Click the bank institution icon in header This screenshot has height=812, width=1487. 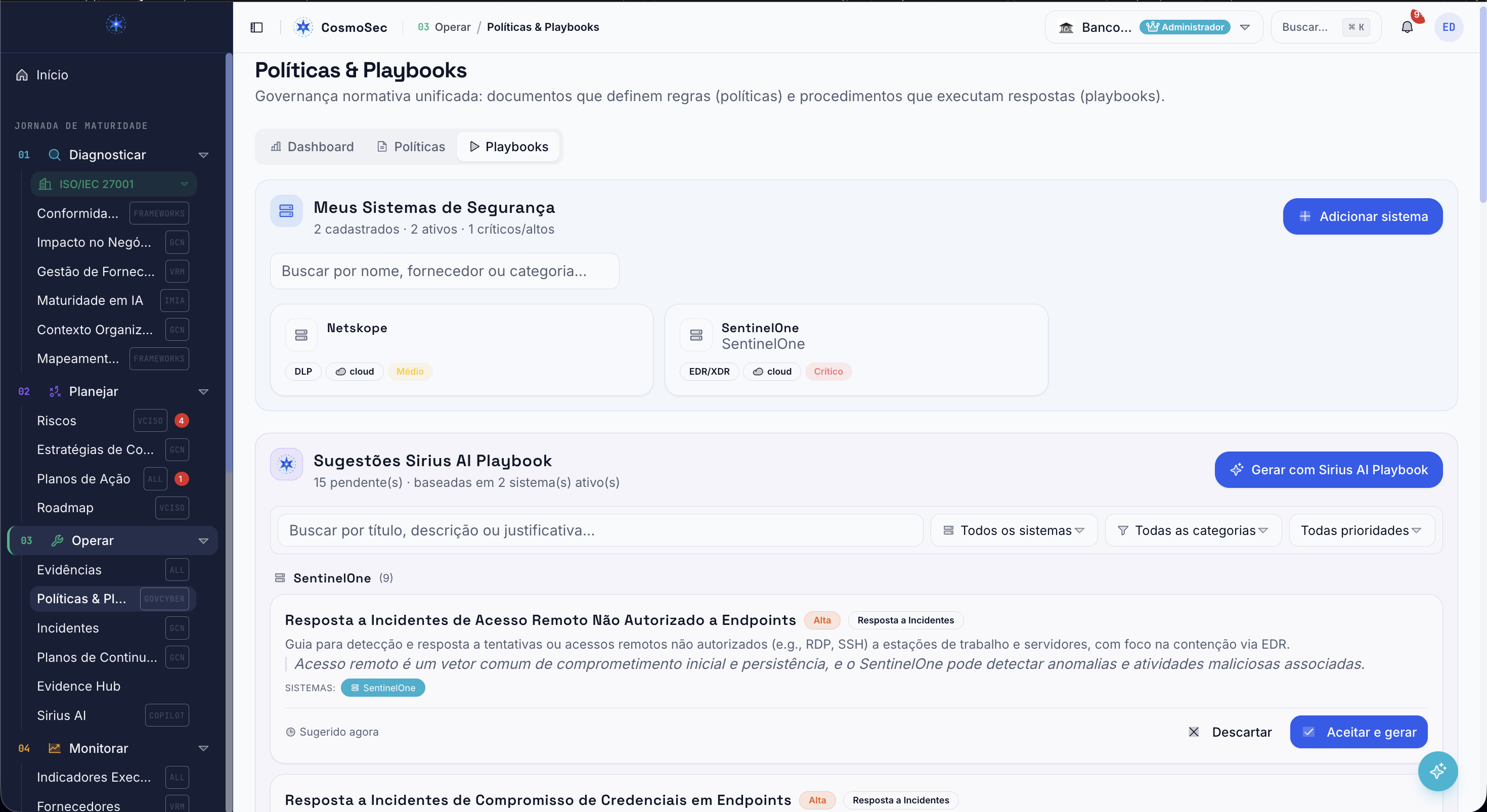(1066, 27)
